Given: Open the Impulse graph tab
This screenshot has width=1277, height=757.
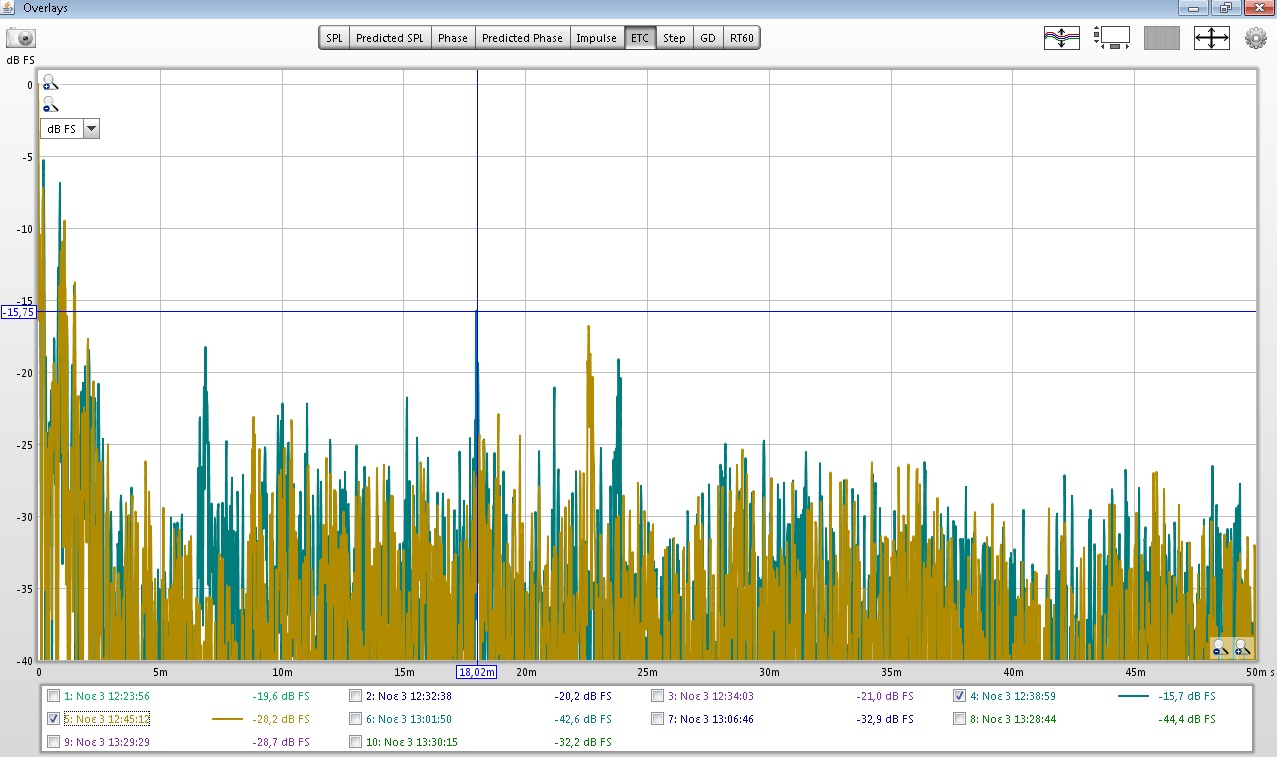Looking at the screenshot, I should pos(596,38).
